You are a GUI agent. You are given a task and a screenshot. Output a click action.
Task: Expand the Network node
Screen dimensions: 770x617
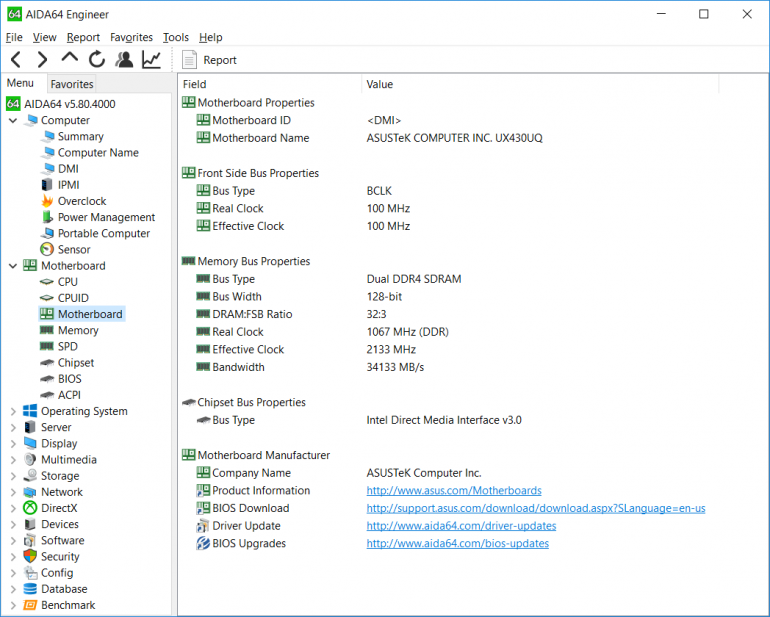pos(13,493)
